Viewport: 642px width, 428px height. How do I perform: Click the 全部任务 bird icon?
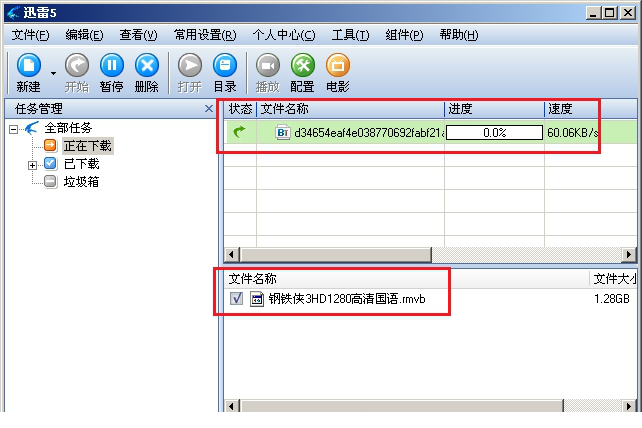[32, 127]
